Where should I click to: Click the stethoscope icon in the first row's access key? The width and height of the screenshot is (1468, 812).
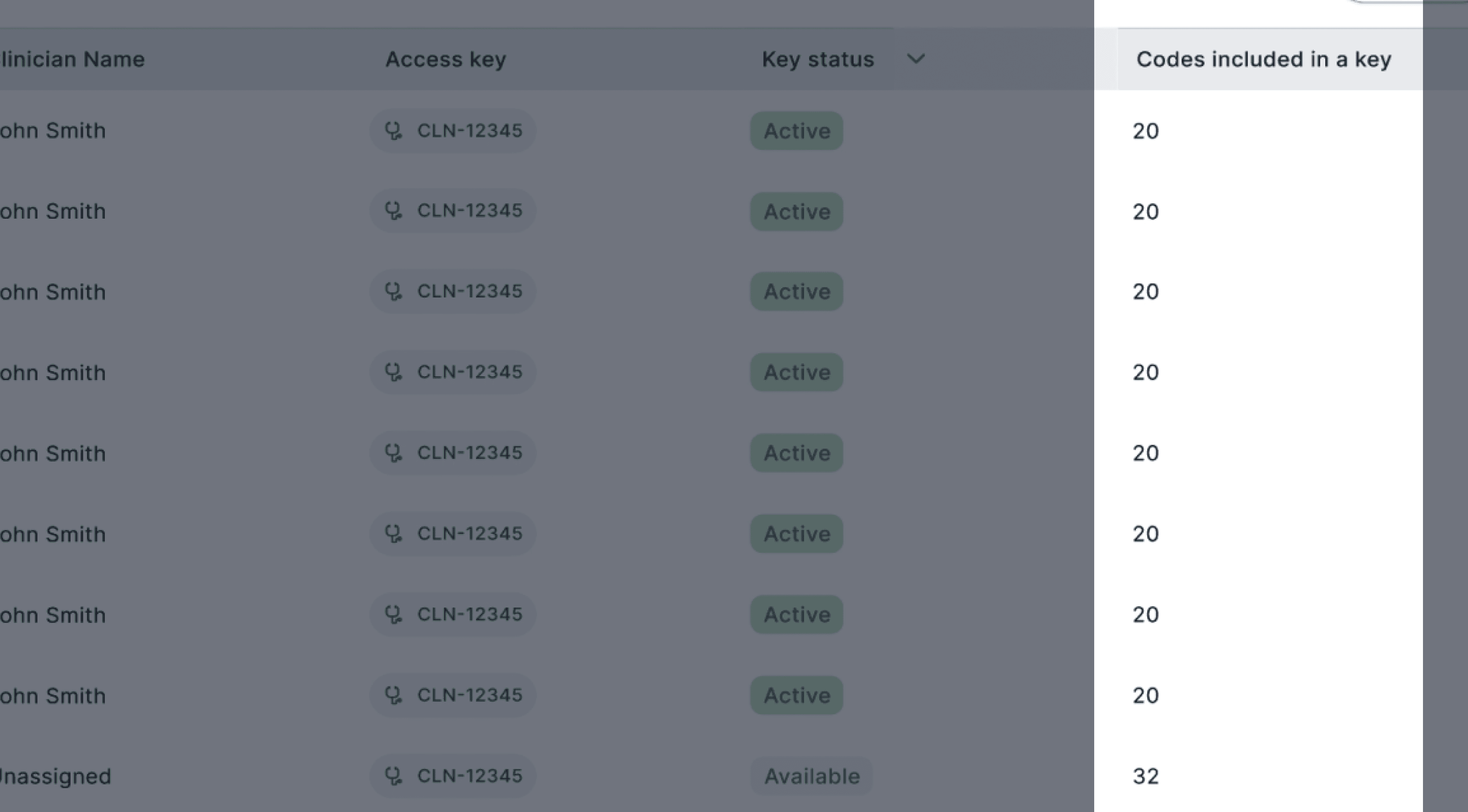pyautogui.click(x=393, y=131)
